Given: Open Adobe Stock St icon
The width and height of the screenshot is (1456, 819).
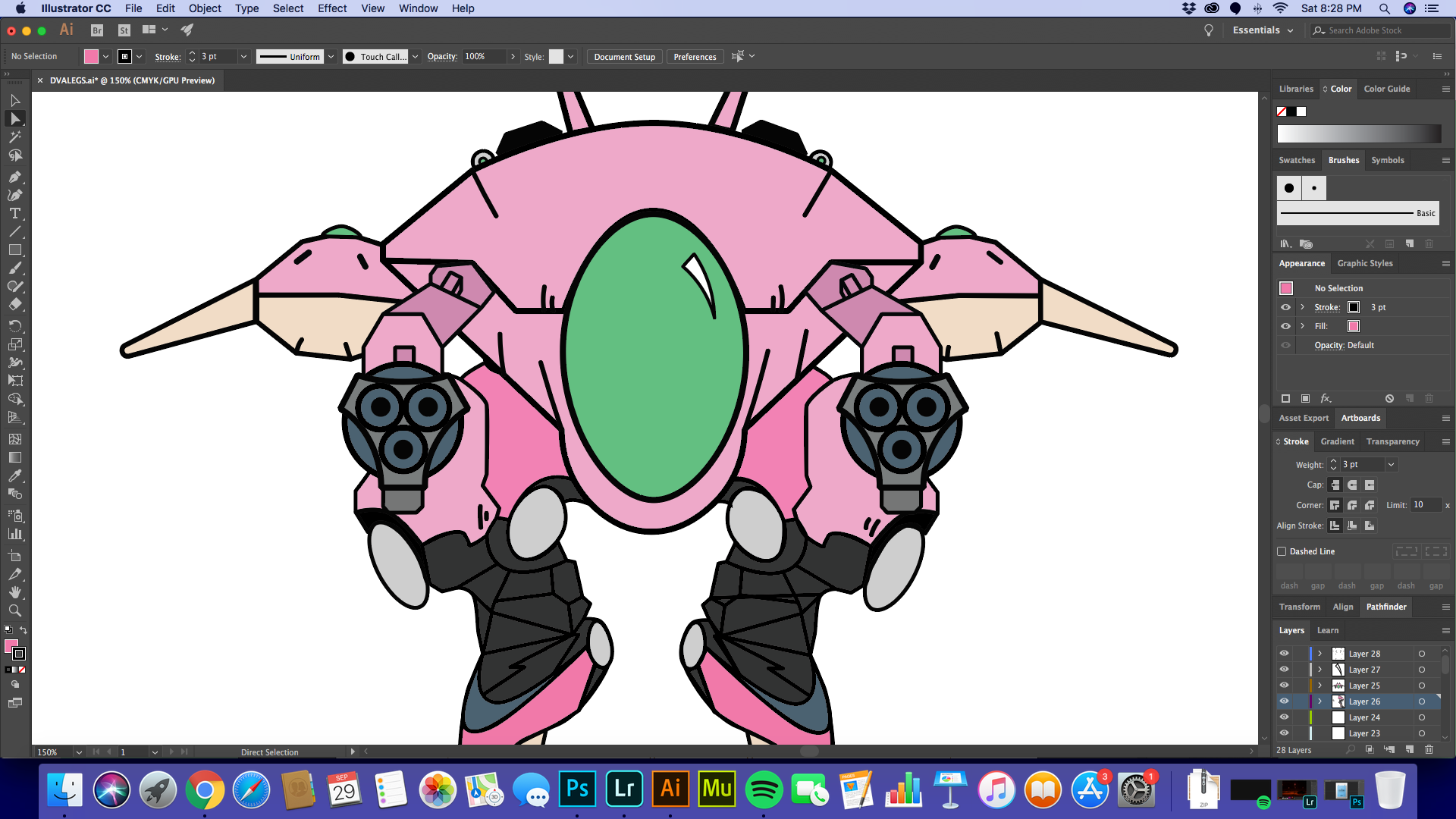Looking at the screenshot, I should [124, 30].
